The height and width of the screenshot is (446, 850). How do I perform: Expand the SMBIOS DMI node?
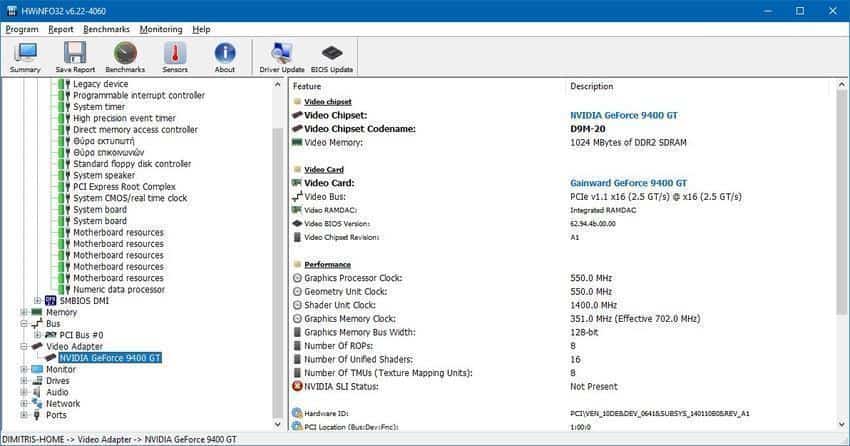click(x=37, y=301)
